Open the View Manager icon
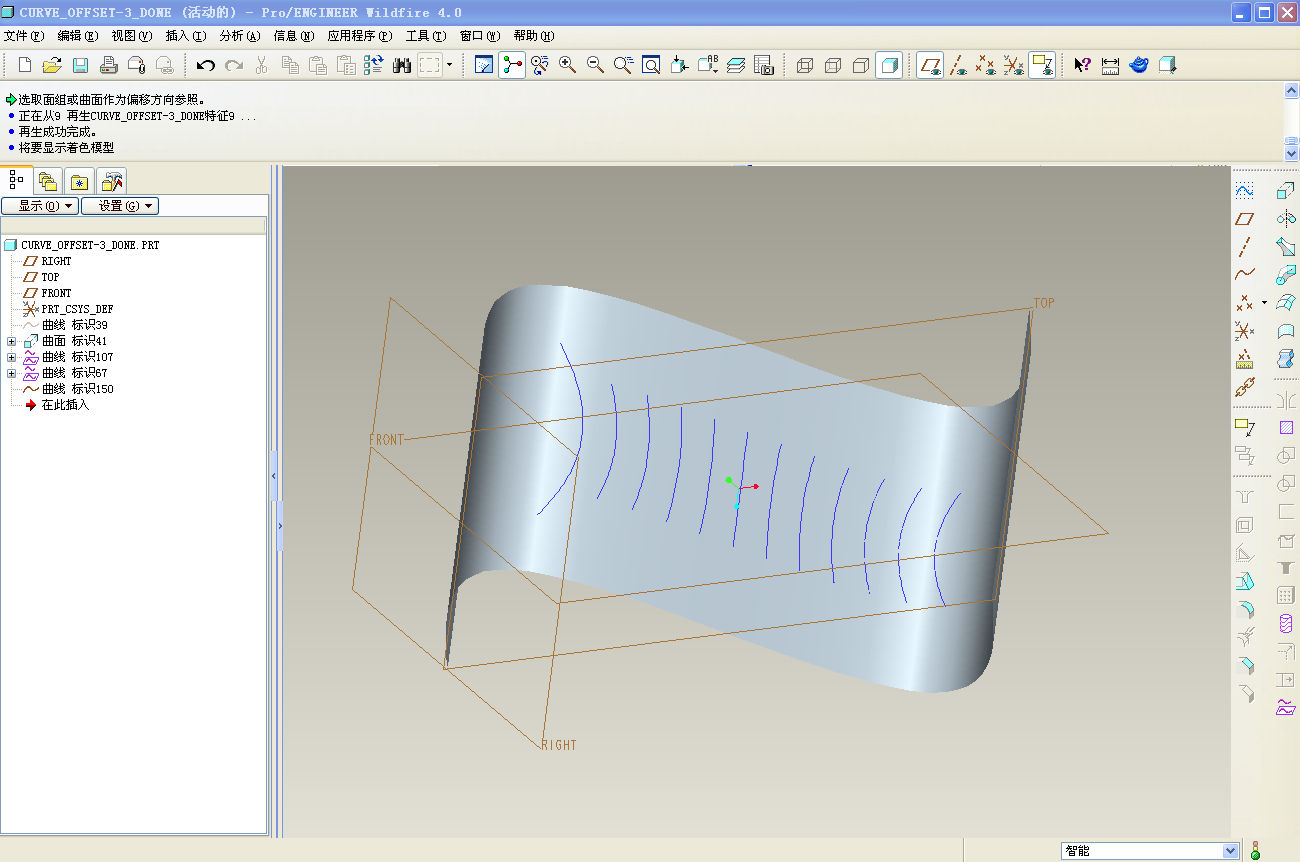 pyautogui.click(x=763, y=65)
